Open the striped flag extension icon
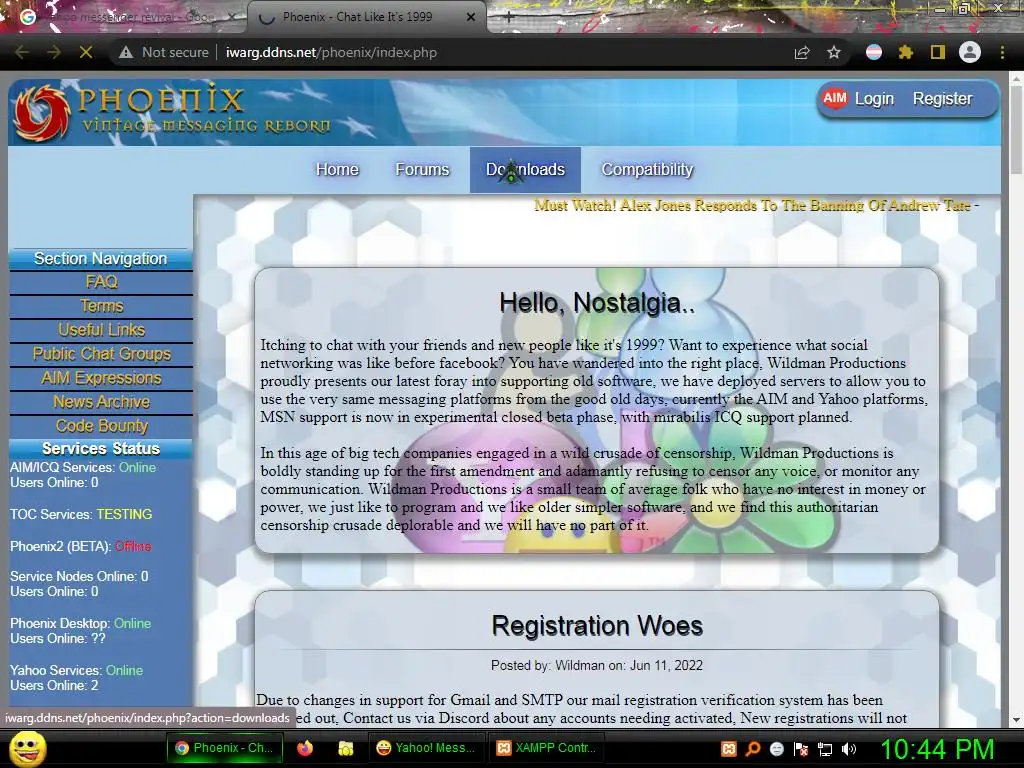 tap(874, 52)
